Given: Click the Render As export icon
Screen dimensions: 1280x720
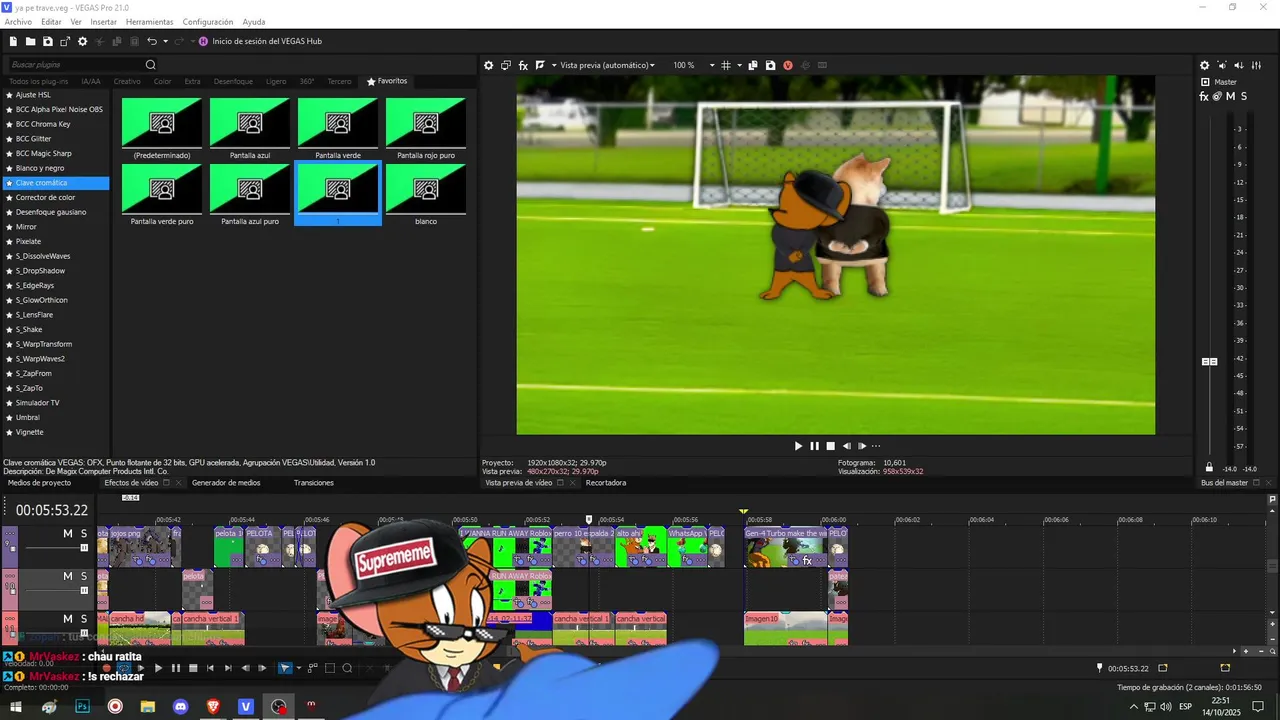Looking at the screenshot, I should point(65,41).
